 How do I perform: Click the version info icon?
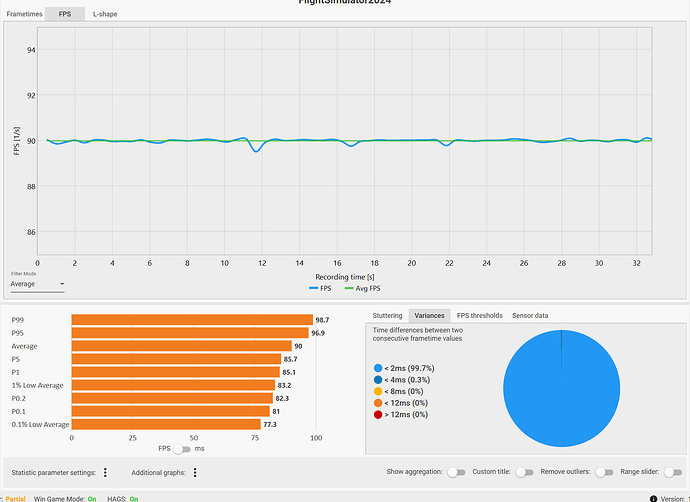[653, 499]
